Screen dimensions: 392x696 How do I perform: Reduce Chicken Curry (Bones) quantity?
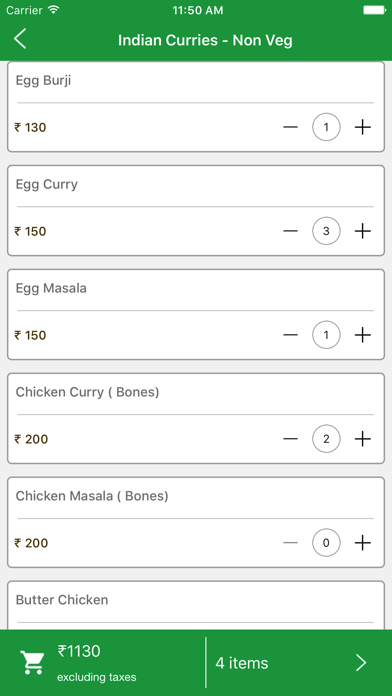(290, 439)
